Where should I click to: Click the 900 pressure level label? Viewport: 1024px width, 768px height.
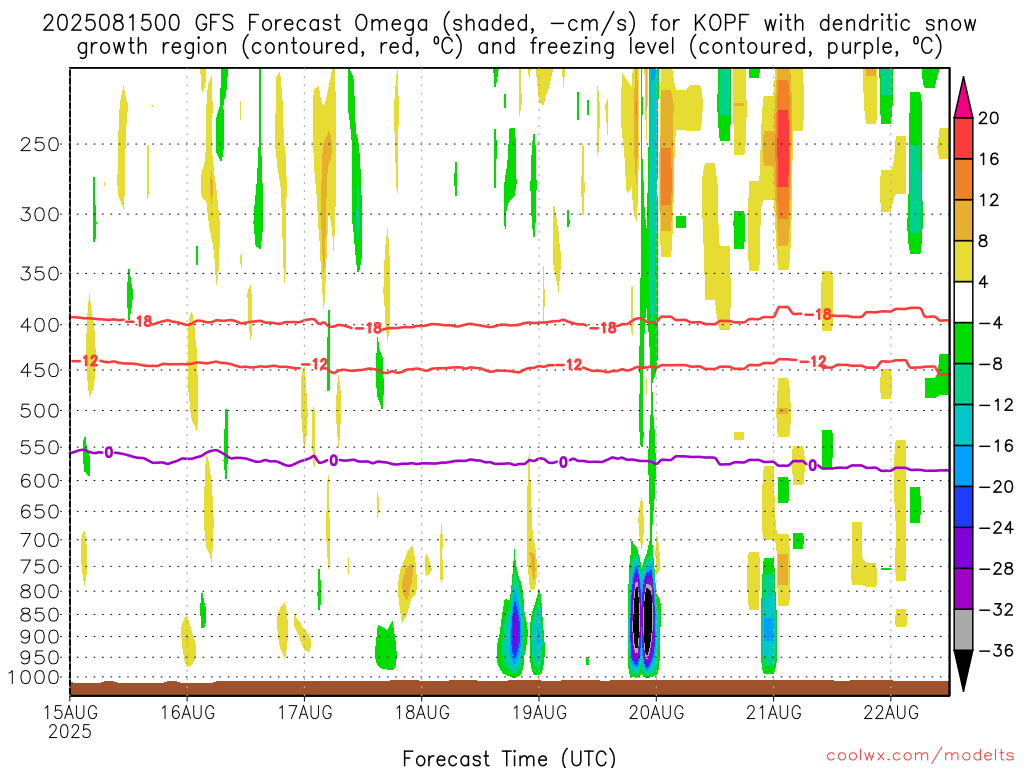click(40, 637)
